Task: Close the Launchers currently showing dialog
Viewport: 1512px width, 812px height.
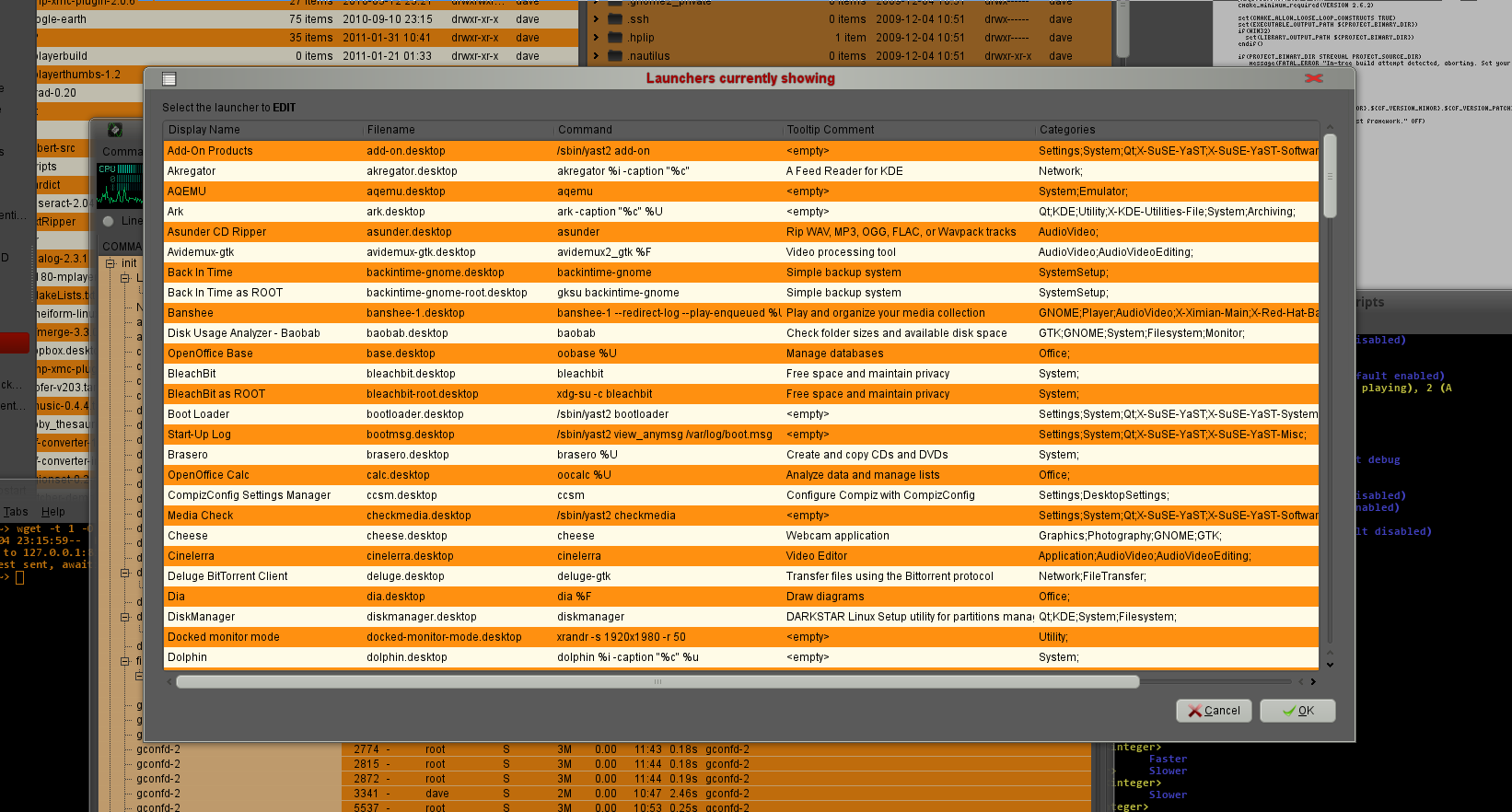Action: pyautogui.click(x=1314, y=78)
